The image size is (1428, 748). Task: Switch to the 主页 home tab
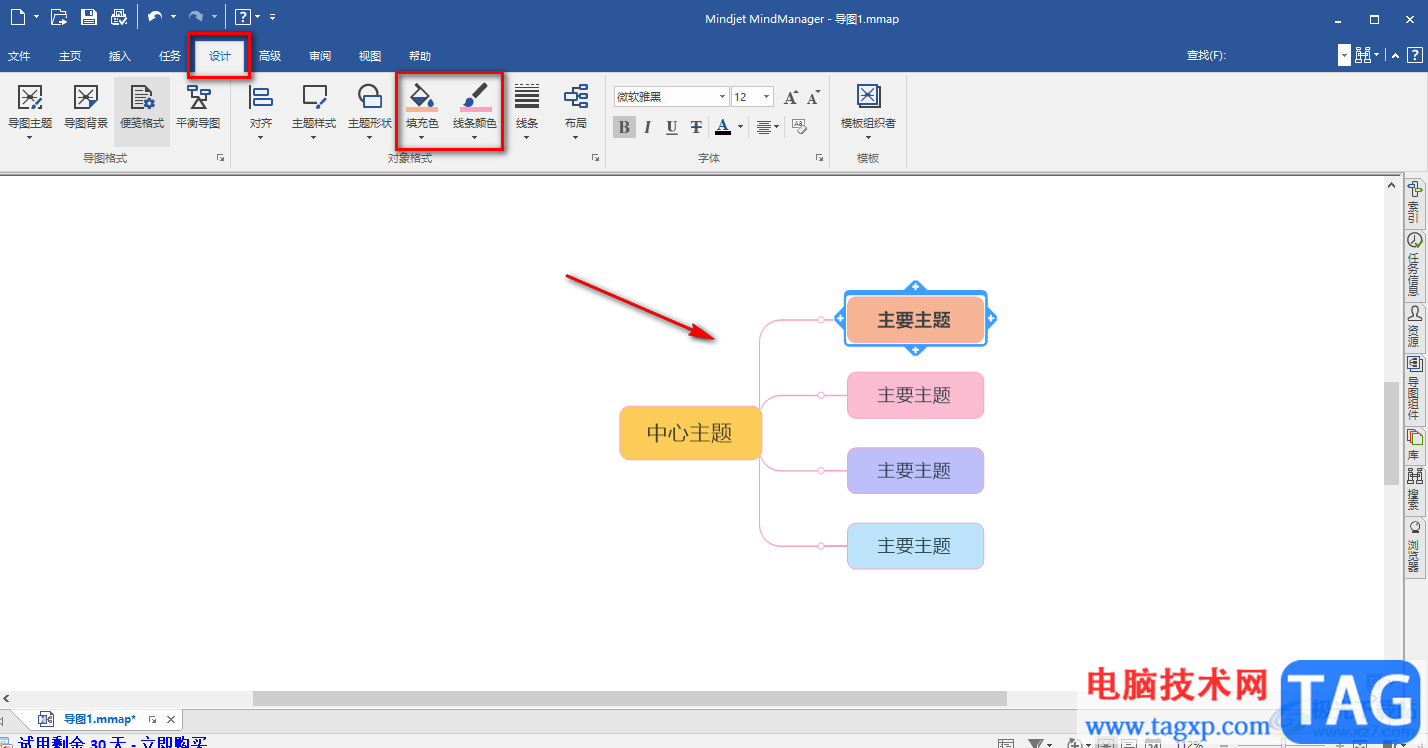tap(70, 56)
